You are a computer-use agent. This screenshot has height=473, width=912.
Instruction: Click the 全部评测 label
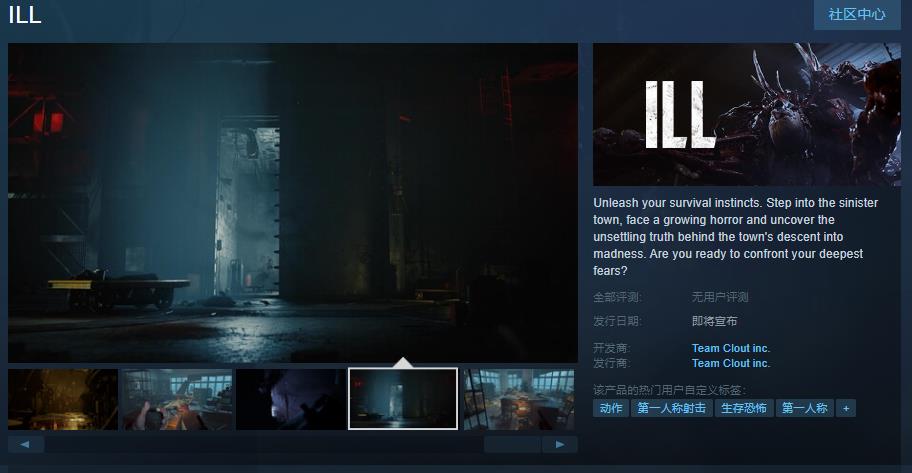617,297
